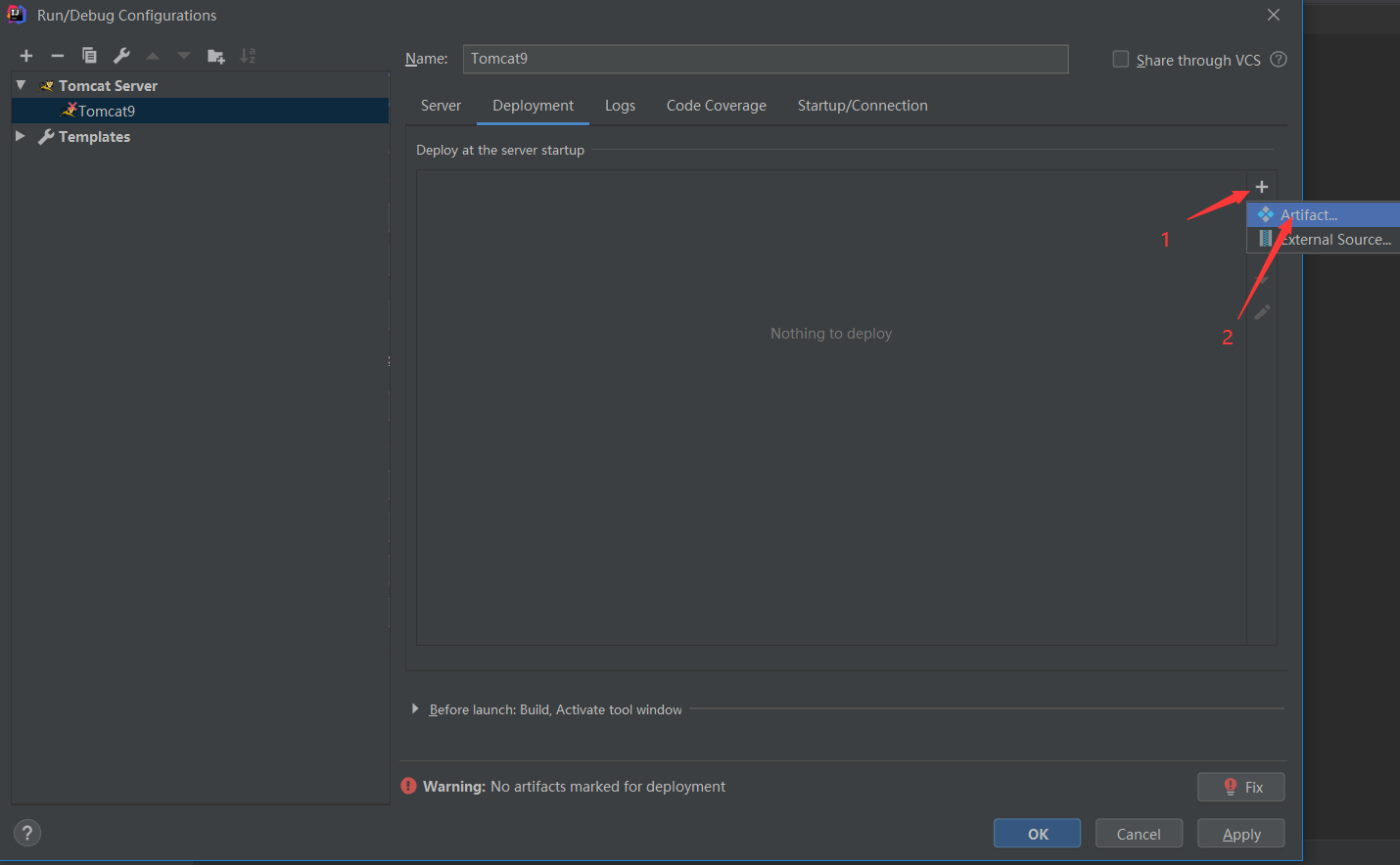
Task: Open edit templates via the wrench icon
Action: pos(121,56)
